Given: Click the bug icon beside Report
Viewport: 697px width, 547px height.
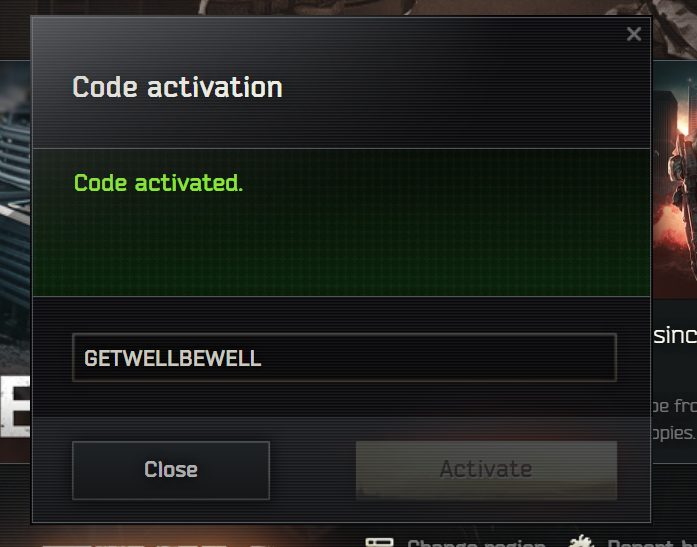Looking at the screenshot, I should tap(581, 542).
